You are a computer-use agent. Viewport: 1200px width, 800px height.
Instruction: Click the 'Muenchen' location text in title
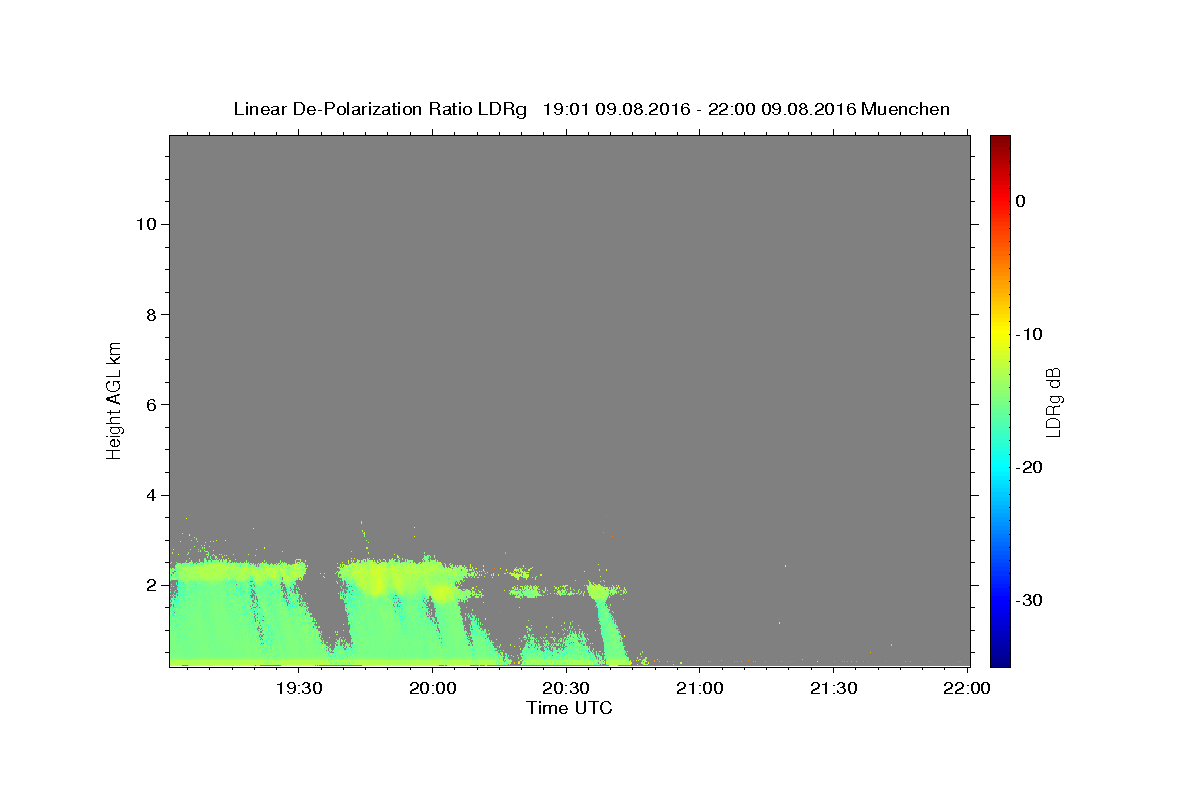tap(905, 109)
